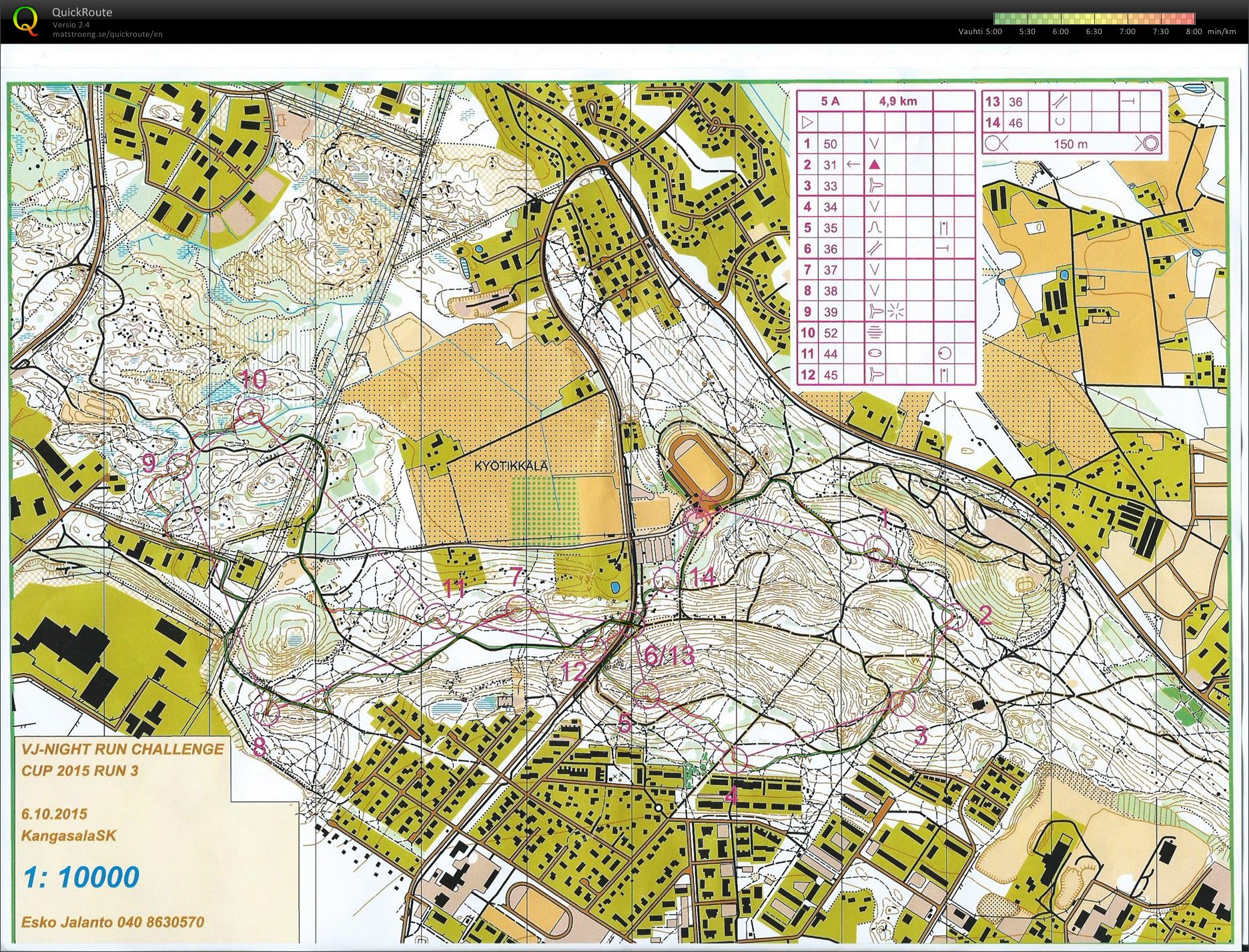Click the knoll symbol on control row 5
1249x952 pixels.
point(875,227)
